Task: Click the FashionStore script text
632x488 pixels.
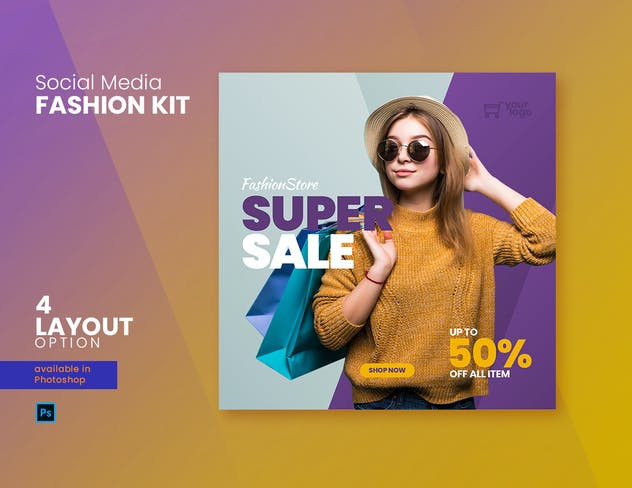Action: point(280,185)
